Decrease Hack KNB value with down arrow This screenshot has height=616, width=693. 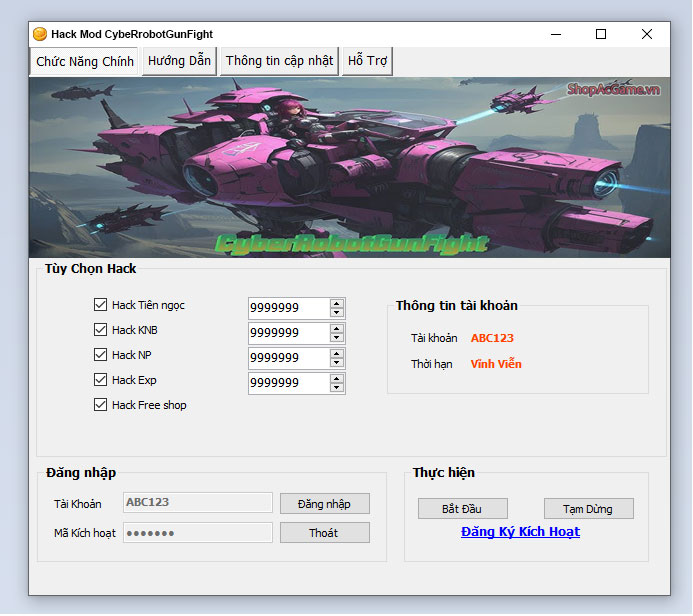[337, 338]
